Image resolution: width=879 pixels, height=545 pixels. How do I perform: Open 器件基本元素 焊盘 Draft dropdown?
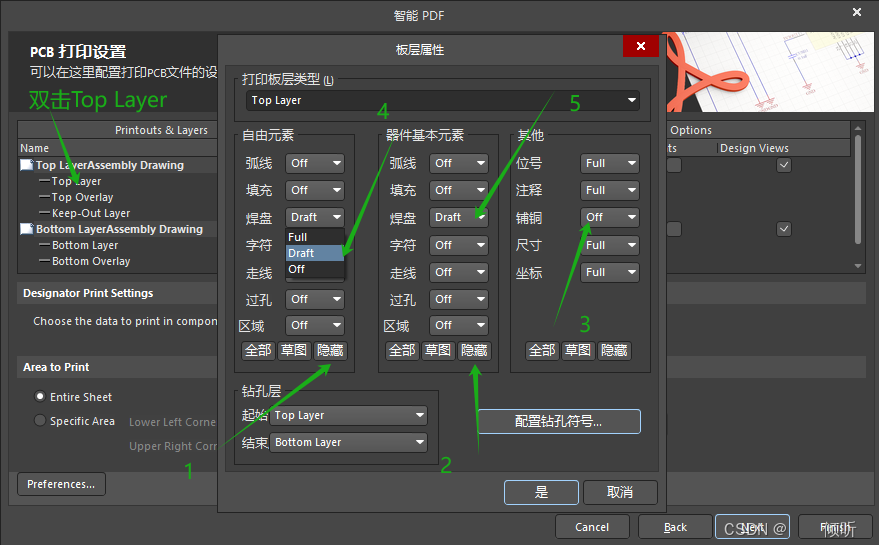tap(459, 217)
